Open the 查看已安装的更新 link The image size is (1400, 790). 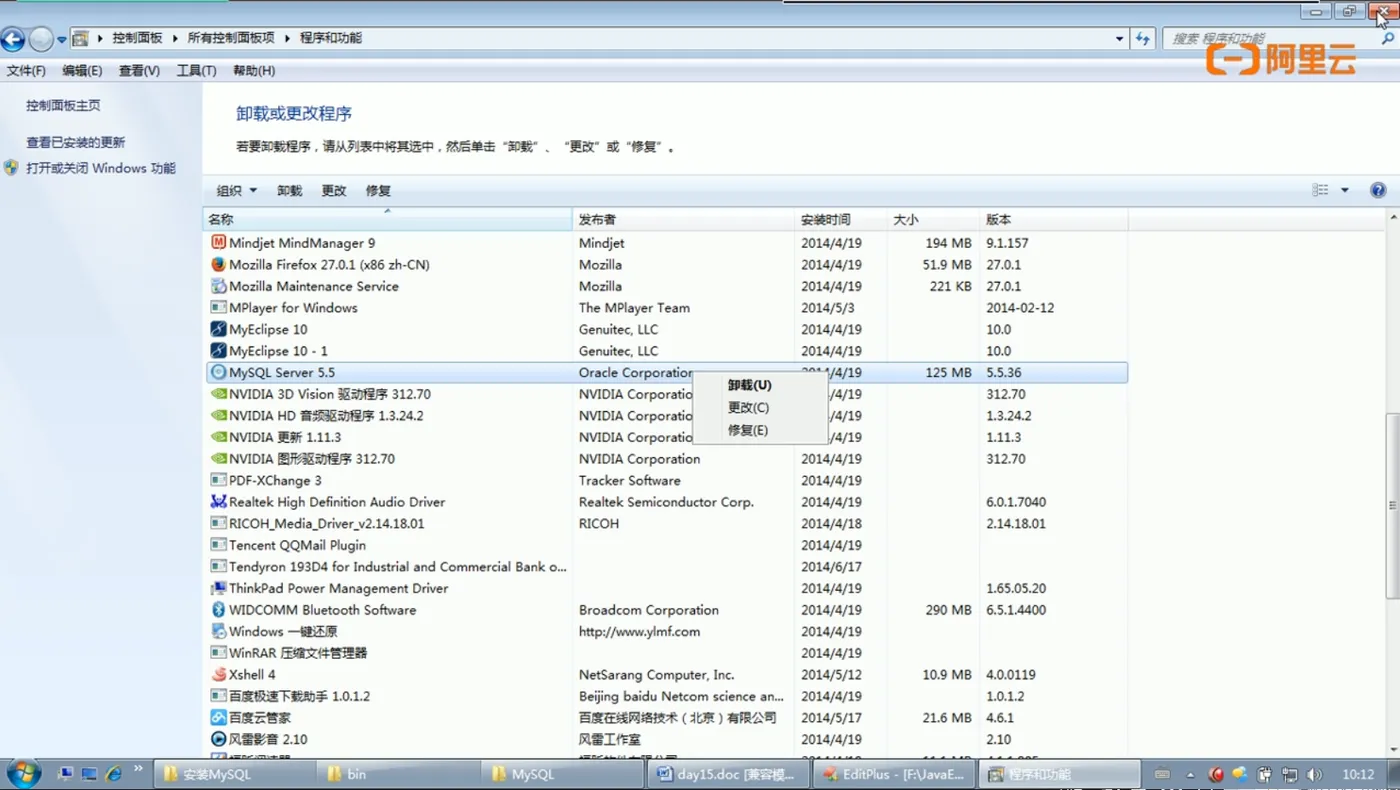[x=76, y=142]
